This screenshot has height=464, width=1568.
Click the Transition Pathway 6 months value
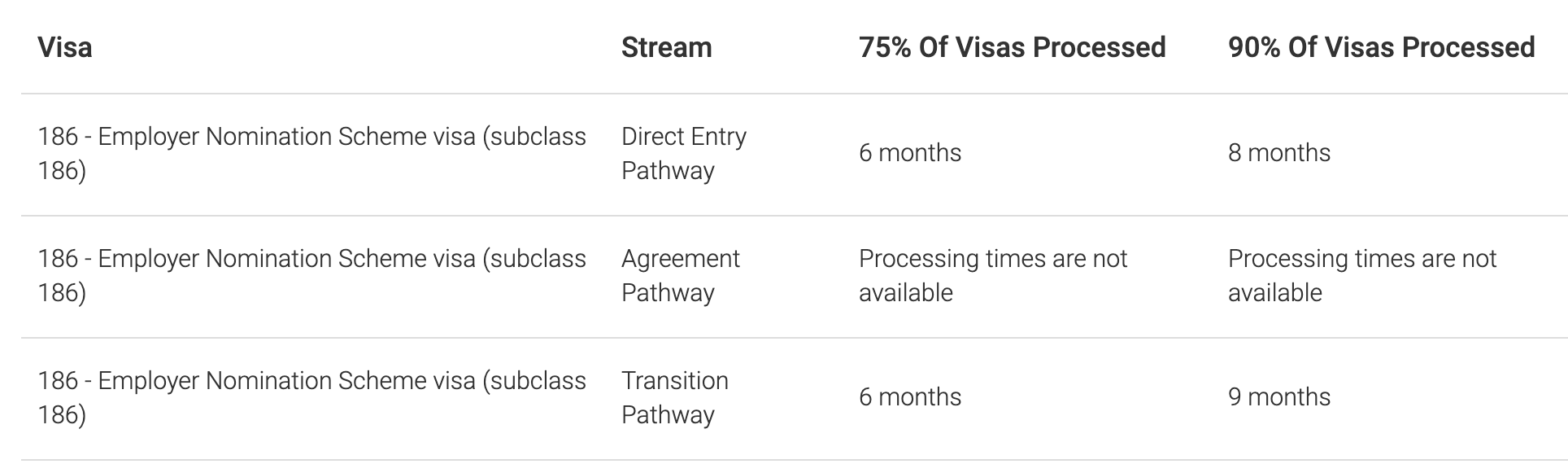coord(910,397)
